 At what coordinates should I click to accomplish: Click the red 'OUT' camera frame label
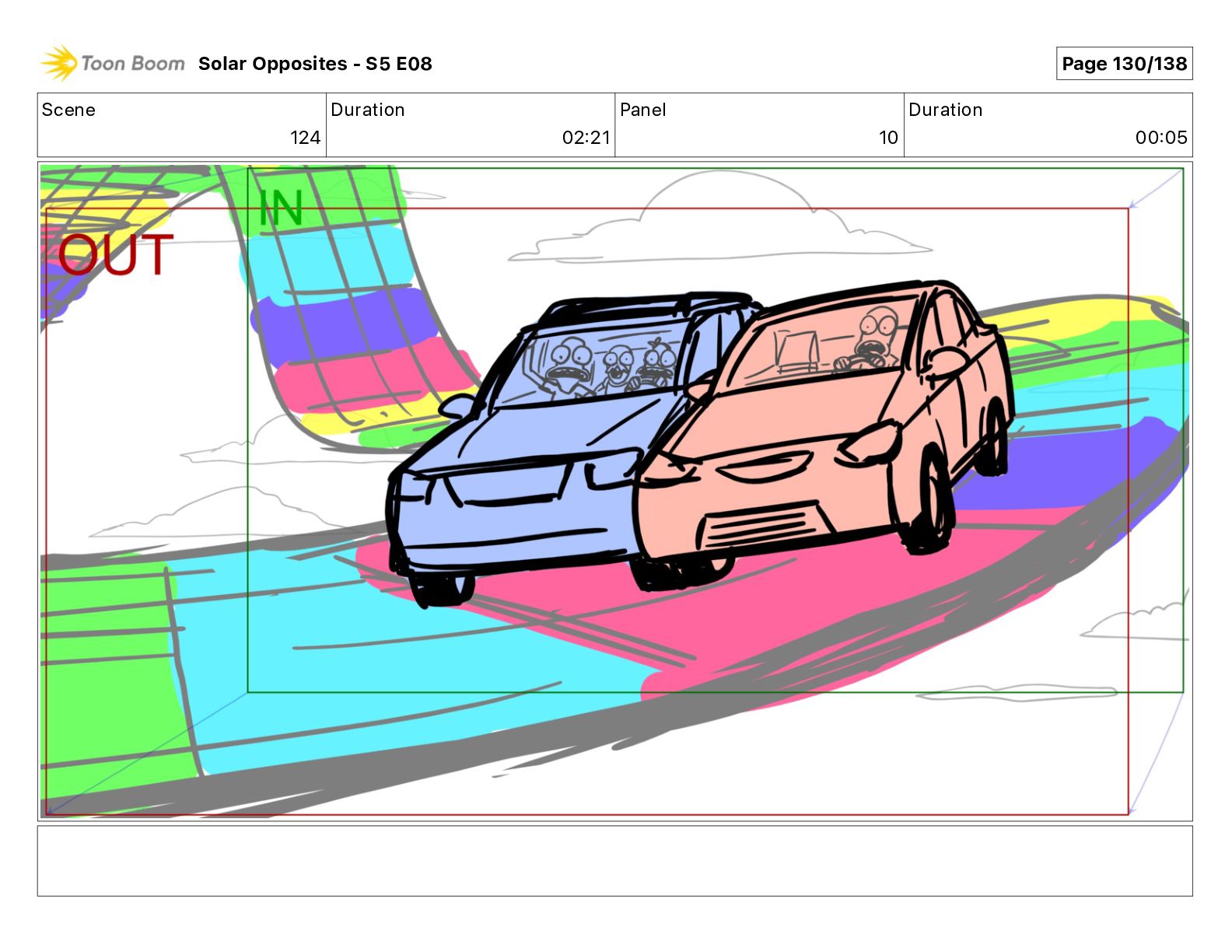point(115,255)
